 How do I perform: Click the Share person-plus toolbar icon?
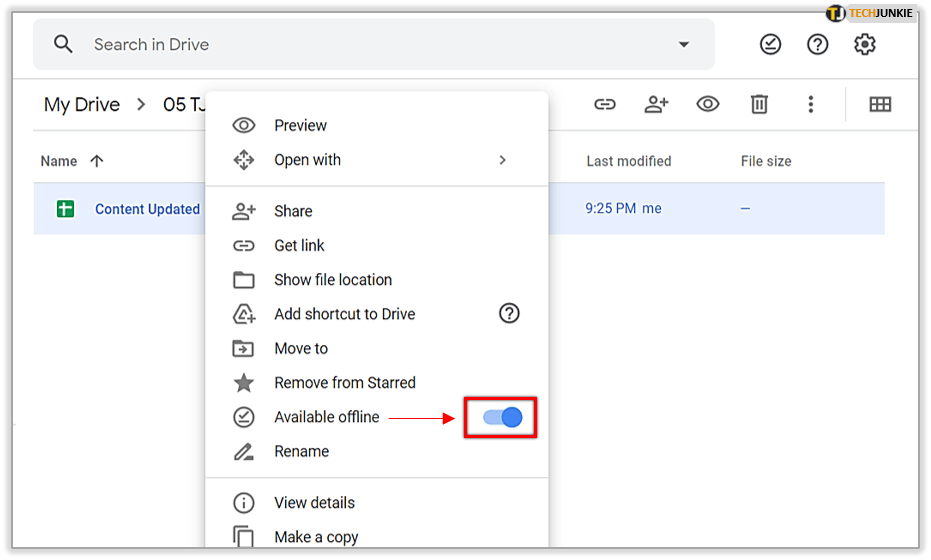[x=656, y=104]
